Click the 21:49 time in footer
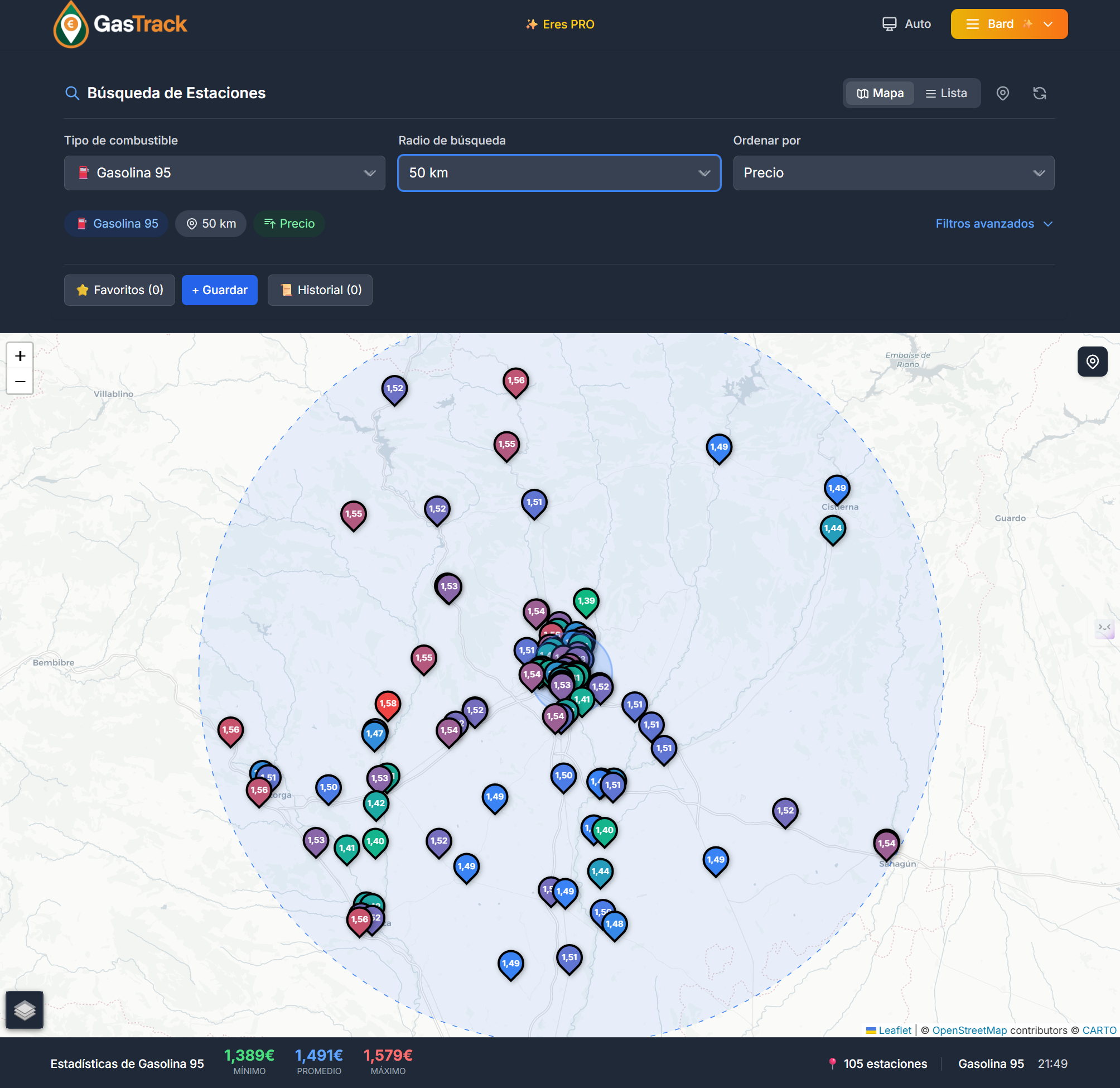This screenshot has width=1120, height=1088. (x=1053, y=1064)
